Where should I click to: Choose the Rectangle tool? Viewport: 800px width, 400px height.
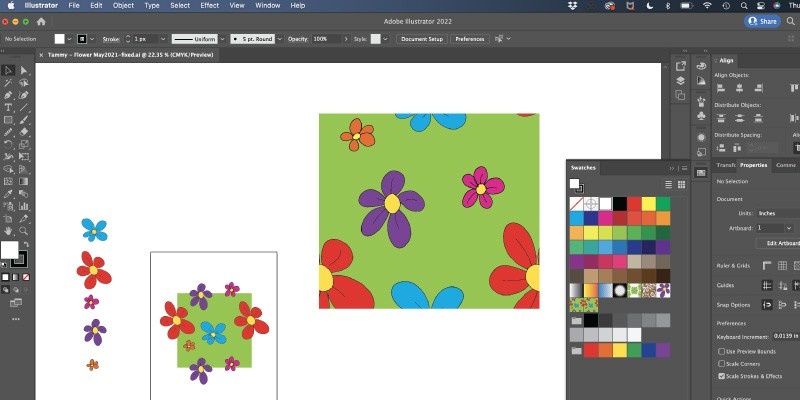point(8,119)
